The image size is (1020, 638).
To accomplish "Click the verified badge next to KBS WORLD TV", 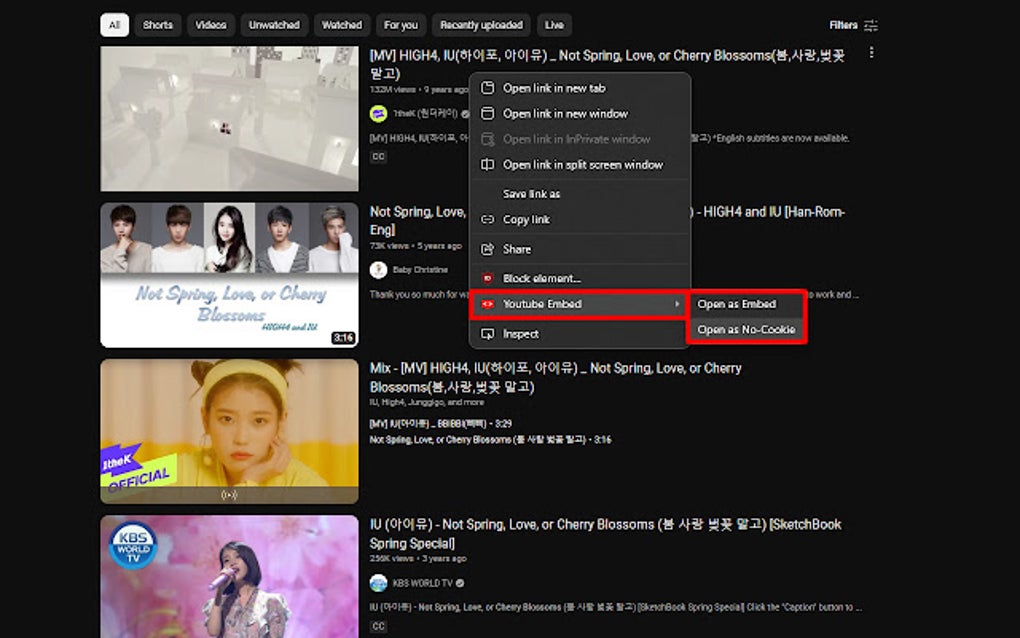I will (x=459, y=583).
